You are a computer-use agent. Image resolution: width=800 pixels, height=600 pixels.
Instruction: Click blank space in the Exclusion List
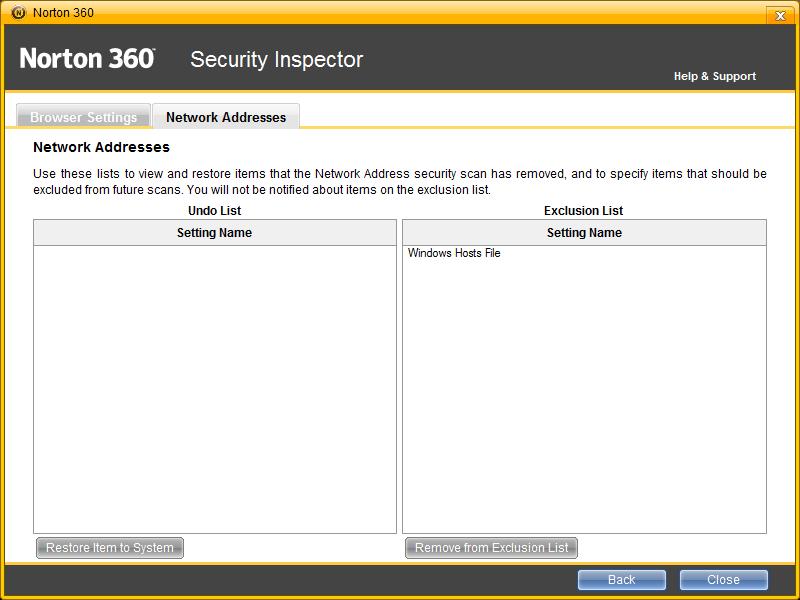pyautogui.click(x=584, y=400)
